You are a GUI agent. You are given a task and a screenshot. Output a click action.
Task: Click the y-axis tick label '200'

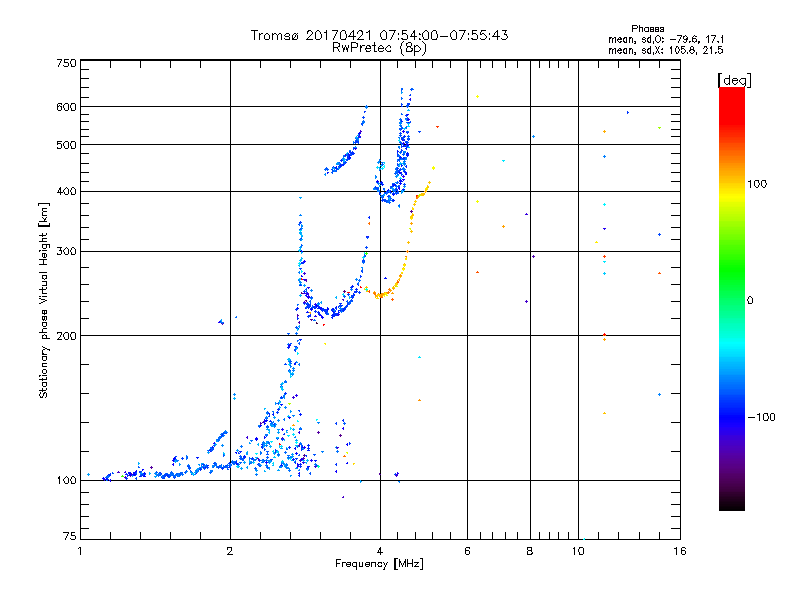coord(66,336)
